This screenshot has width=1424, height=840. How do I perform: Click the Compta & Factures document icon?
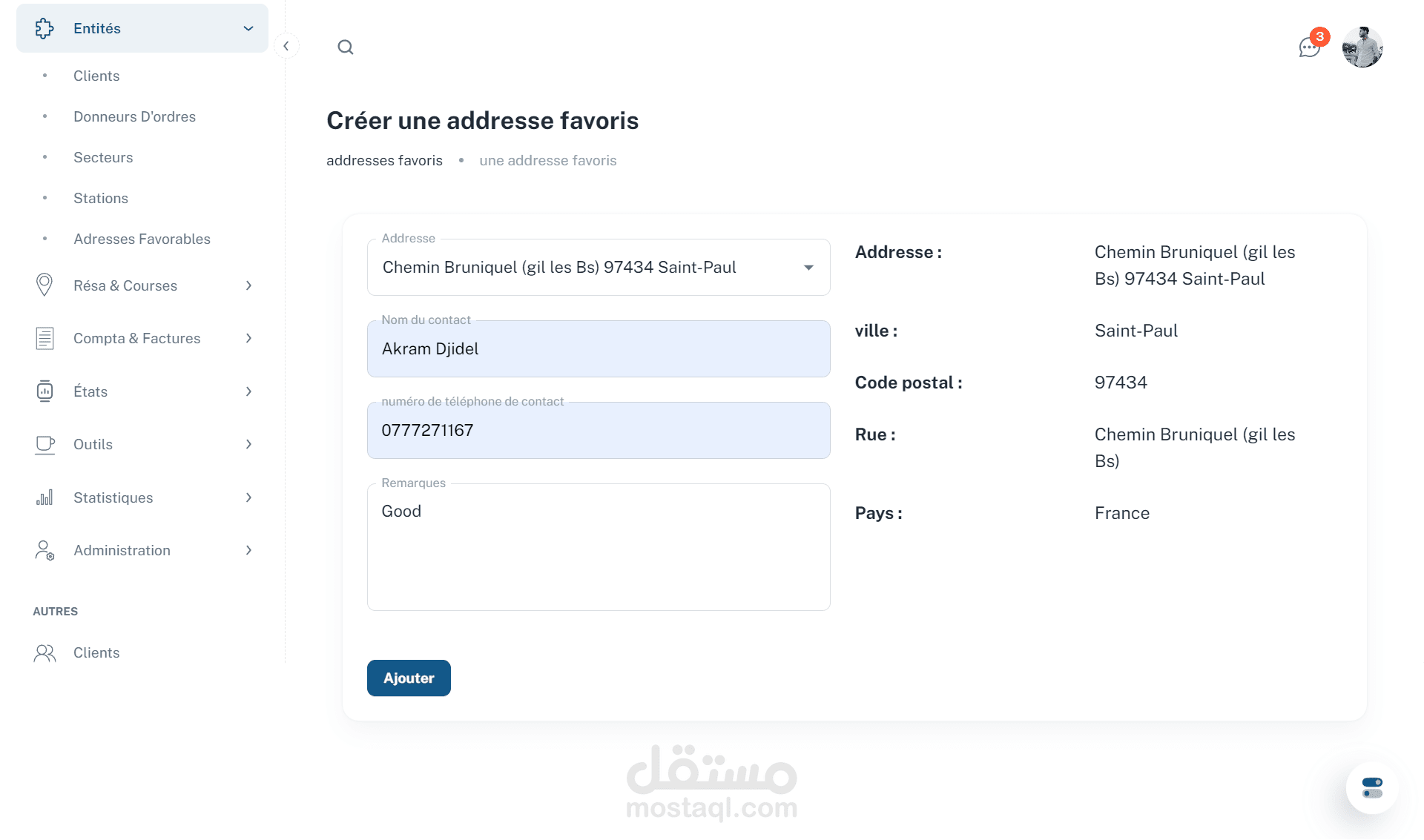44,338
